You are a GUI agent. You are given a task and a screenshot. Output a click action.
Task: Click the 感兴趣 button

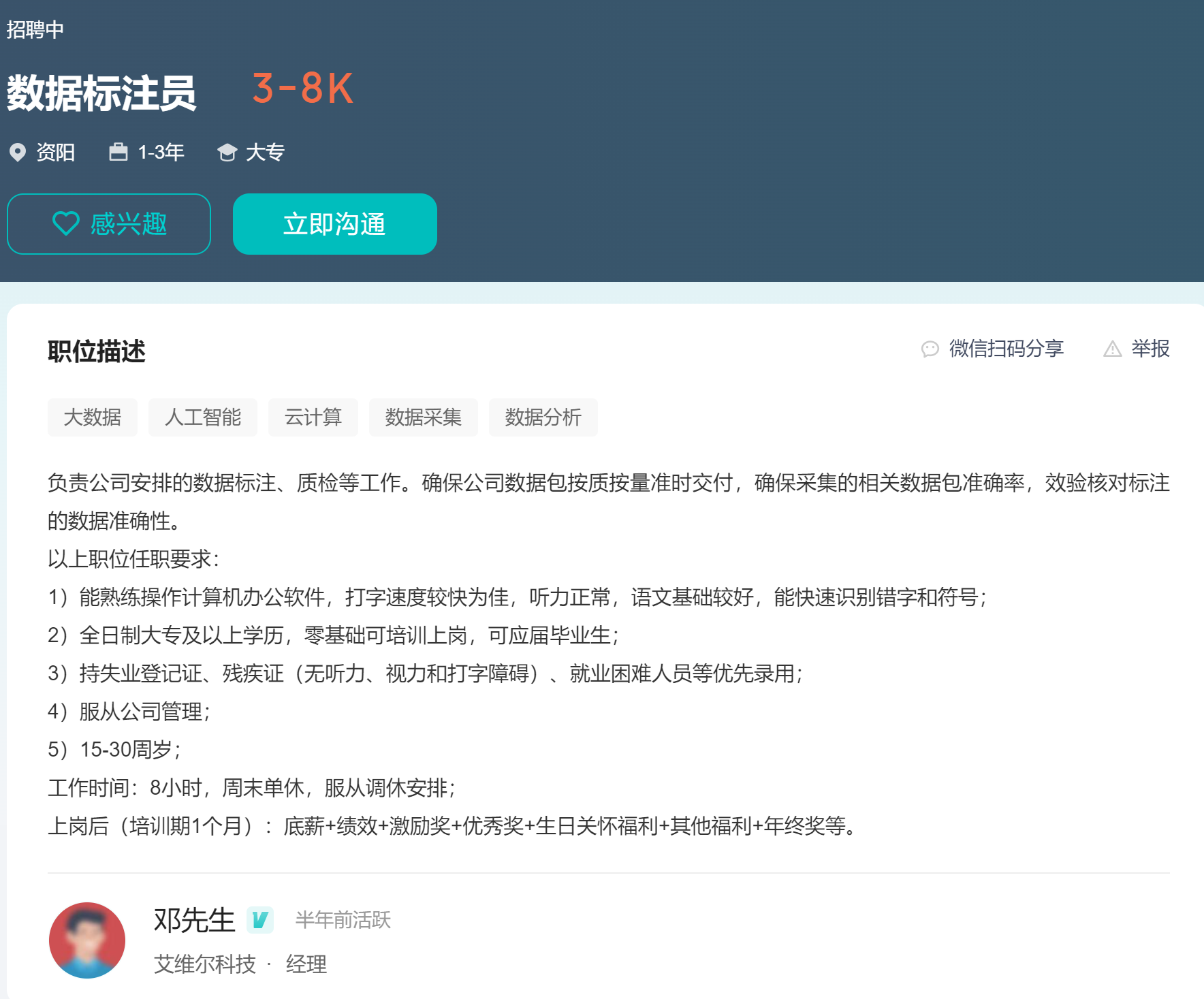[109, 224]
